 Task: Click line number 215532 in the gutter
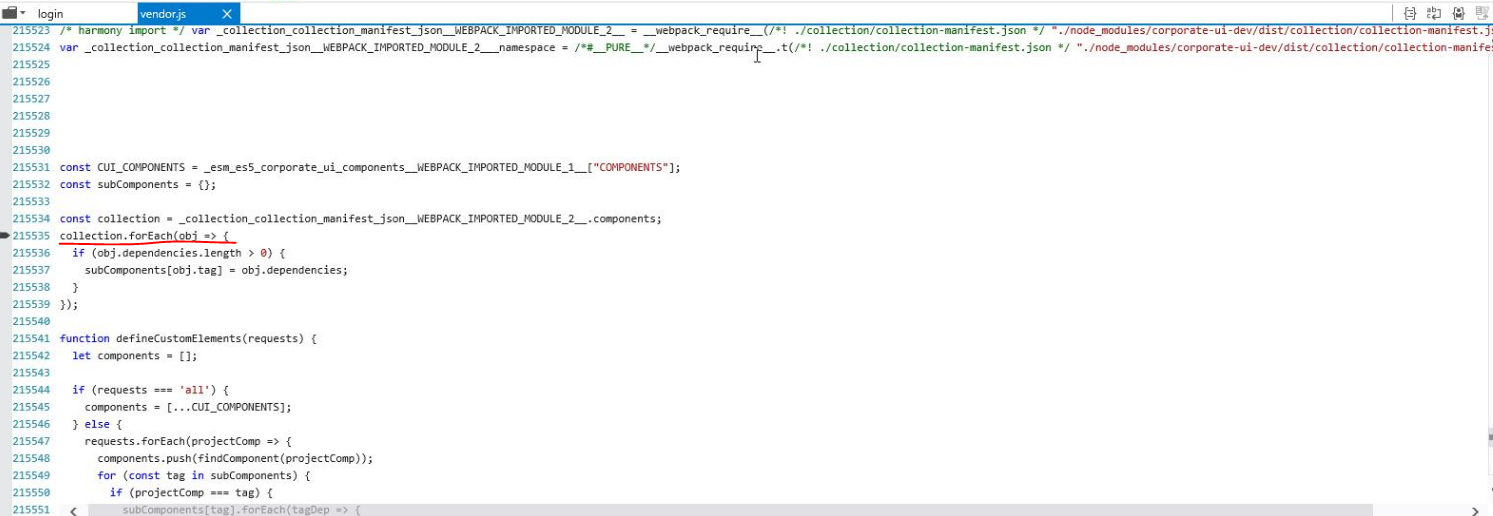(31, 184)
